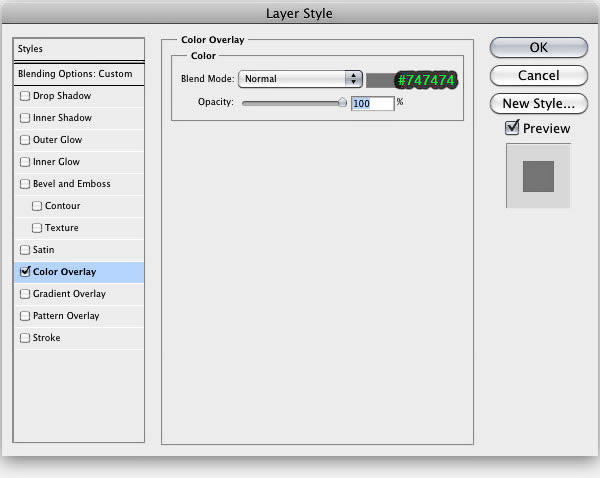
Task: Check the Bevel and Emboss box
Action: point(25,184)
